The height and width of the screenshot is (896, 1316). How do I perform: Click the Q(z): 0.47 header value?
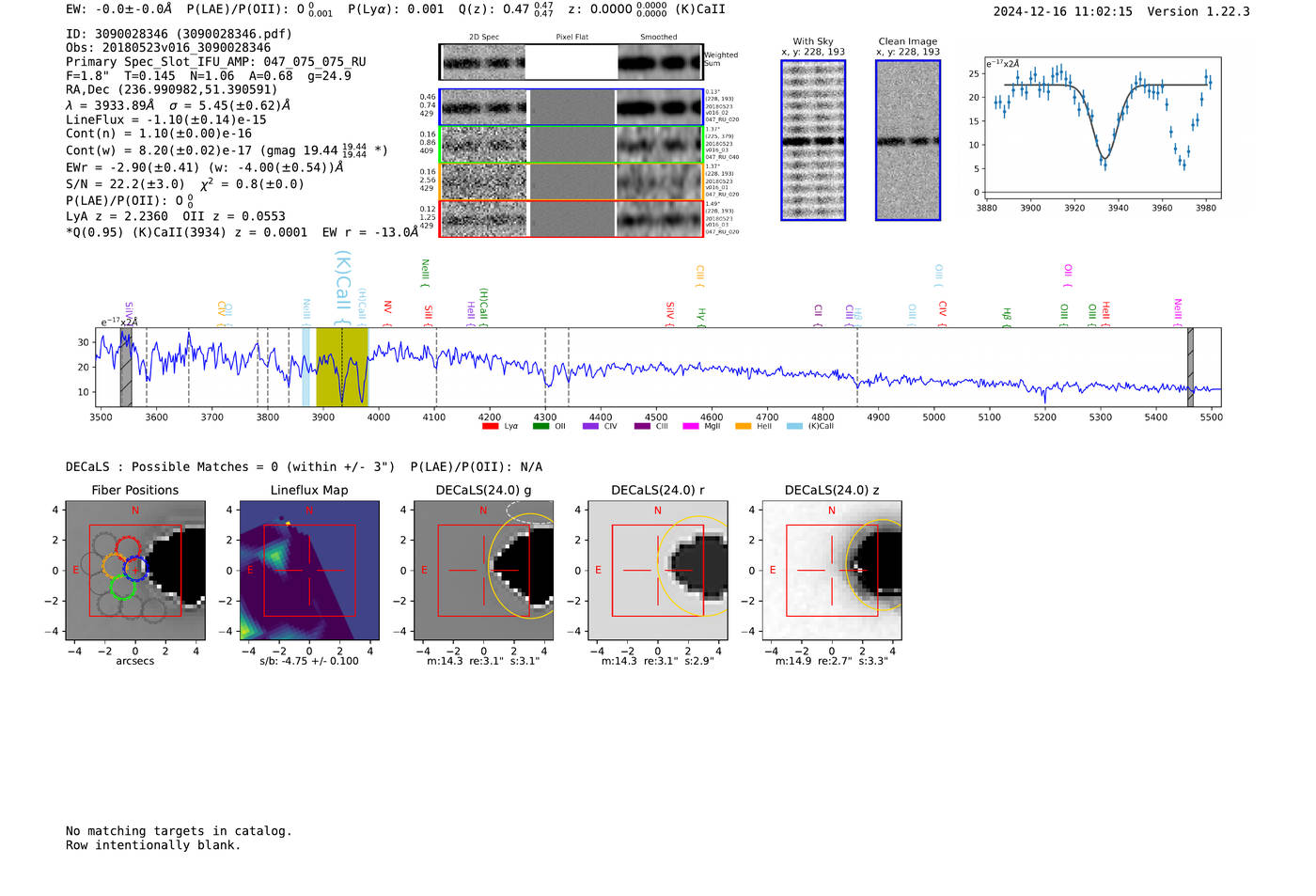coord(506,9)
